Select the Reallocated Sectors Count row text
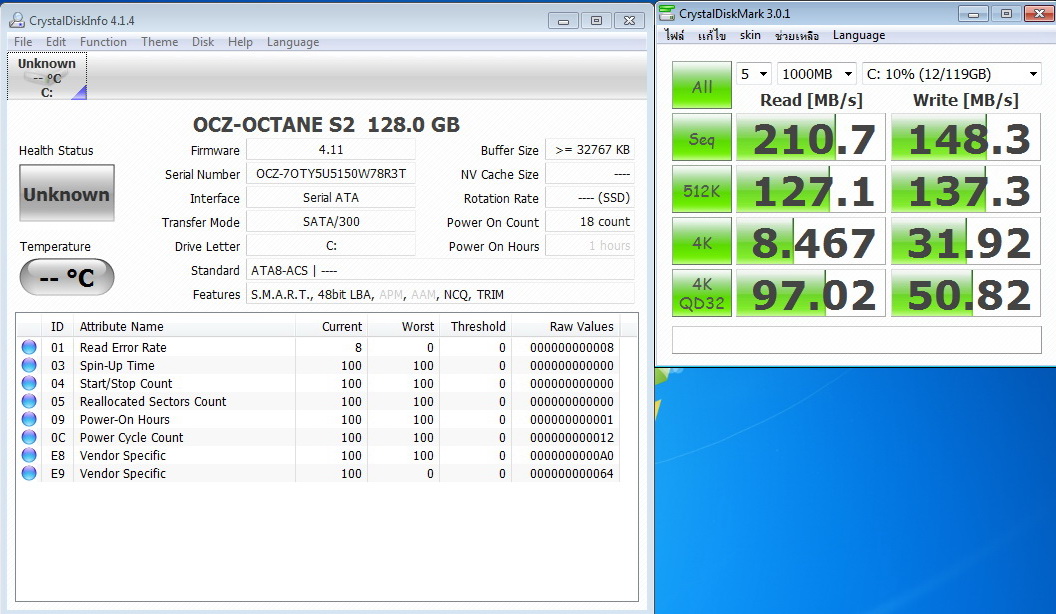 click(x=153, y=401)
